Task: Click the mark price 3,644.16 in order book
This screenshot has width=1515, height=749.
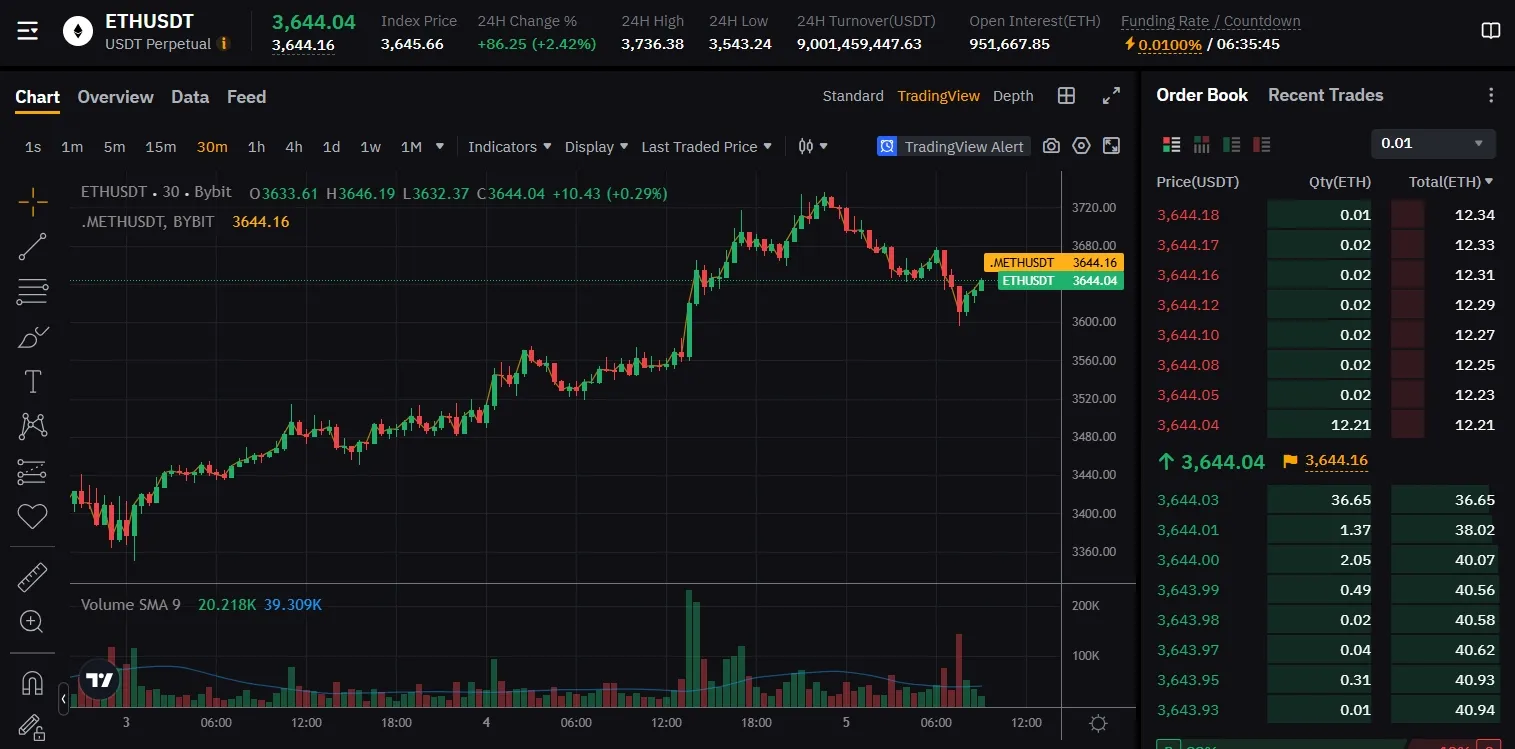Action: (1336, 461)
